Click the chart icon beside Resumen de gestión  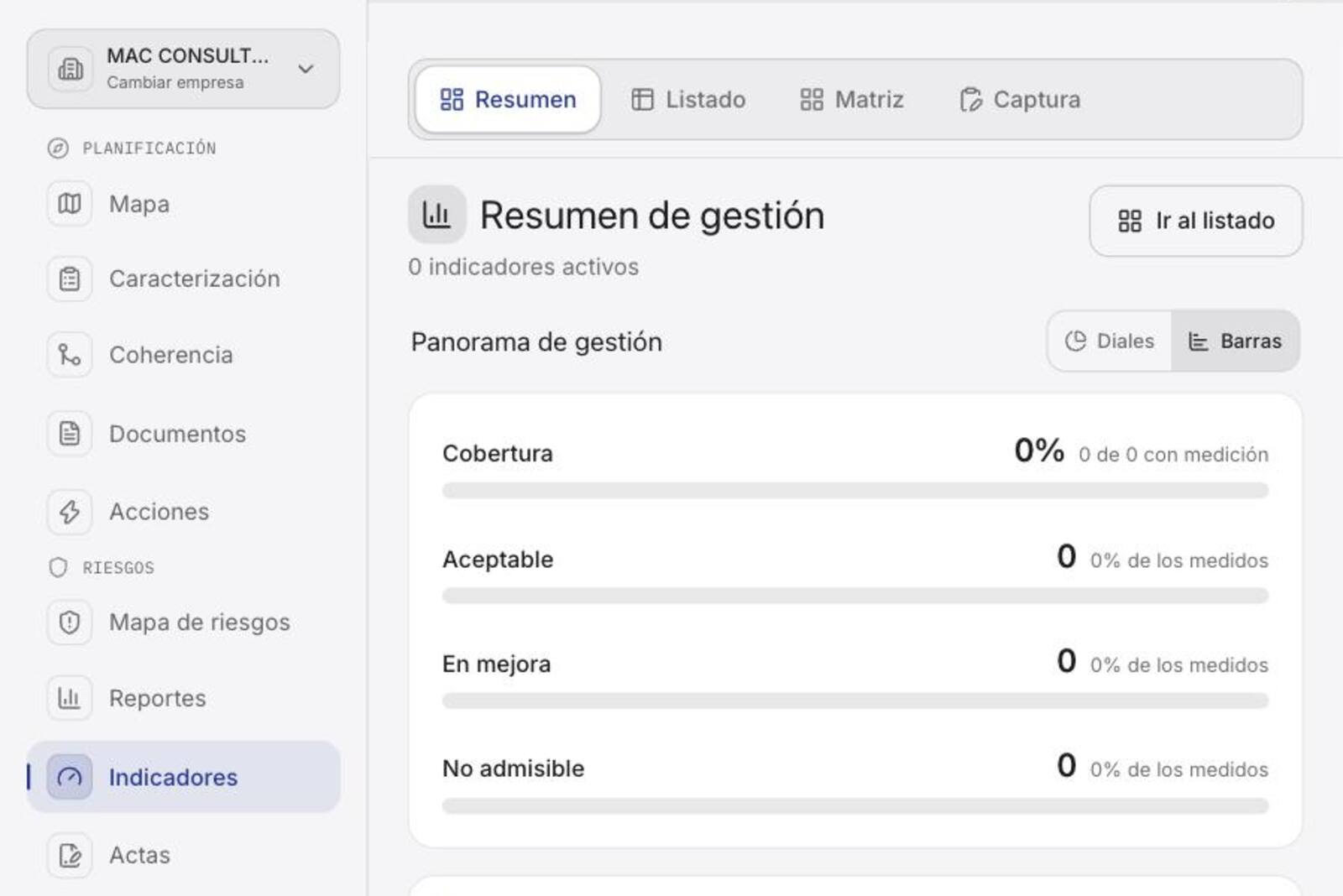click(436, 215)
